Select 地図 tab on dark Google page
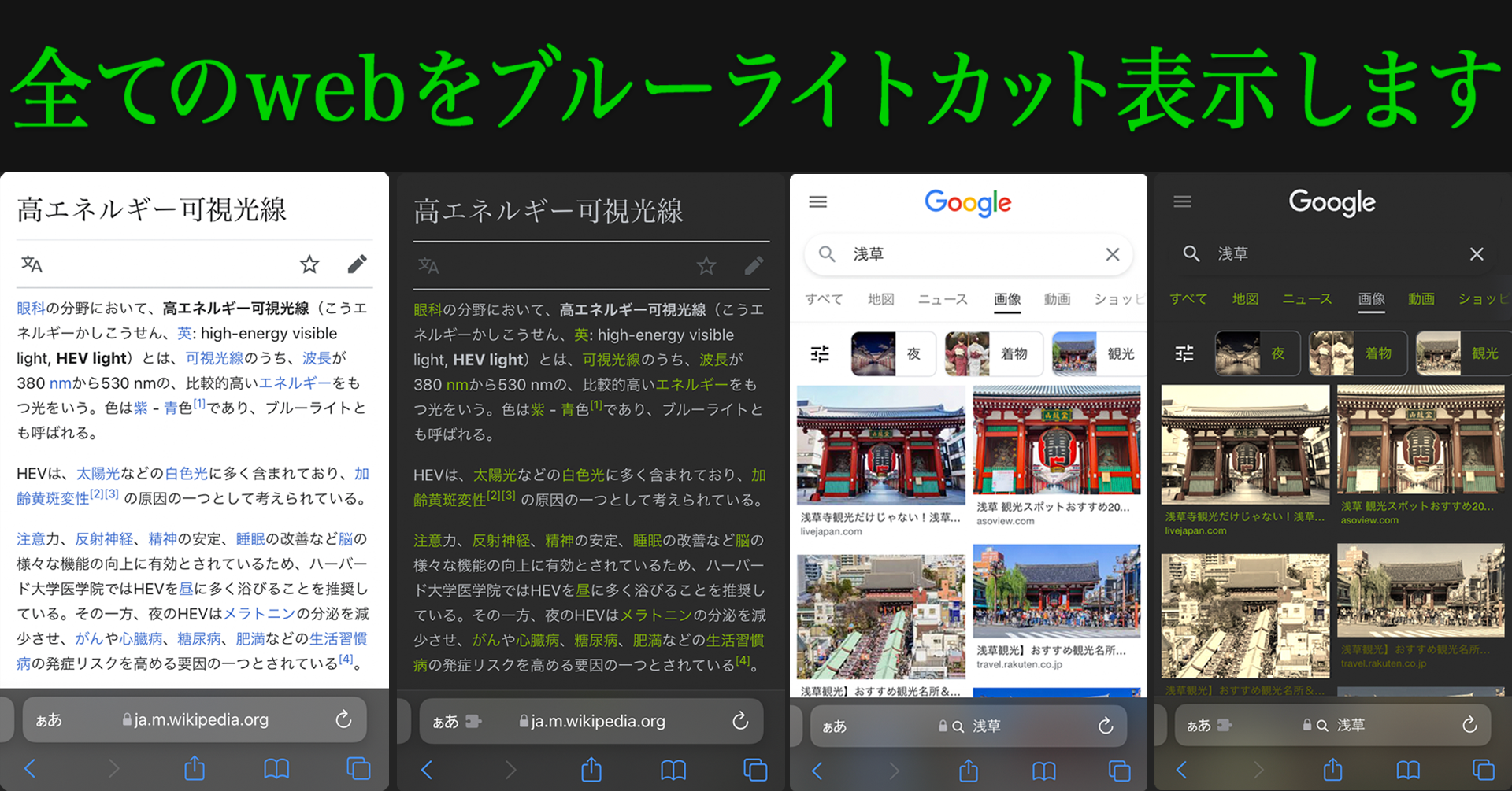Image resolution: width=1512 pixels, height=791 pixels. pyautogui.click(x=1246, y=299)
